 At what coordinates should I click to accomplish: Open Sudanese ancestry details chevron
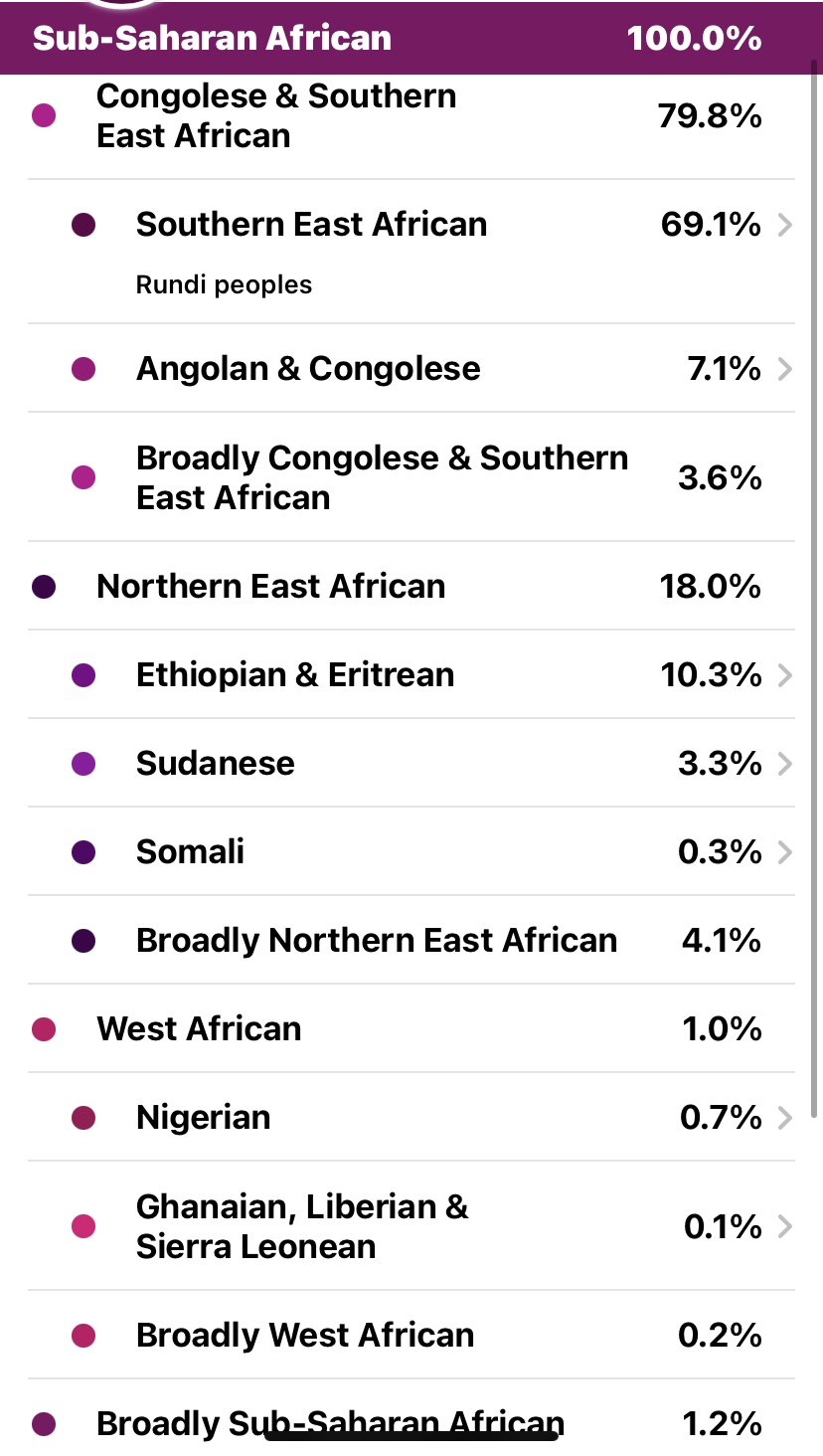784,764
